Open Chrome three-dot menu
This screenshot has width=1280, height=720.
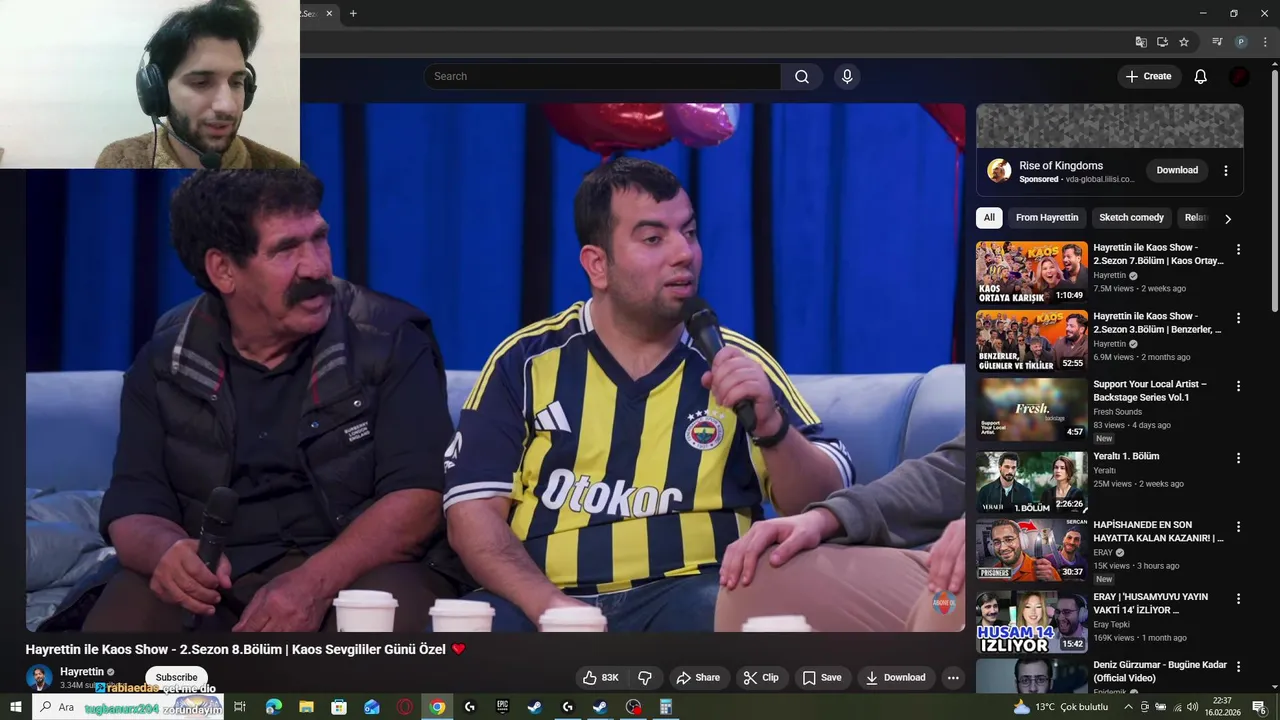[x=1265, y=42]
